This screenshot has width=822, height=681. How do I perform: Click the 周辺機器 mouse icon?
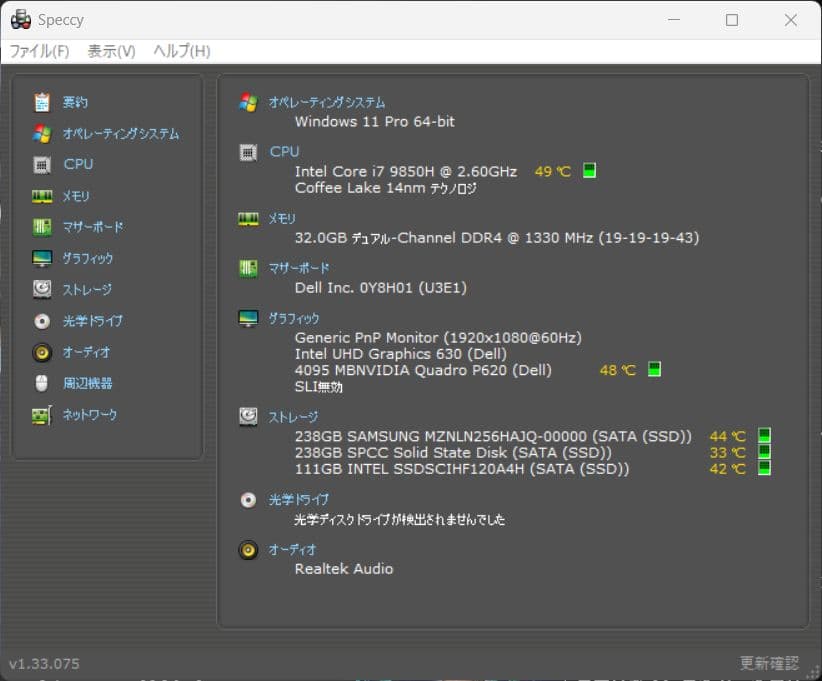coord(41,383)
